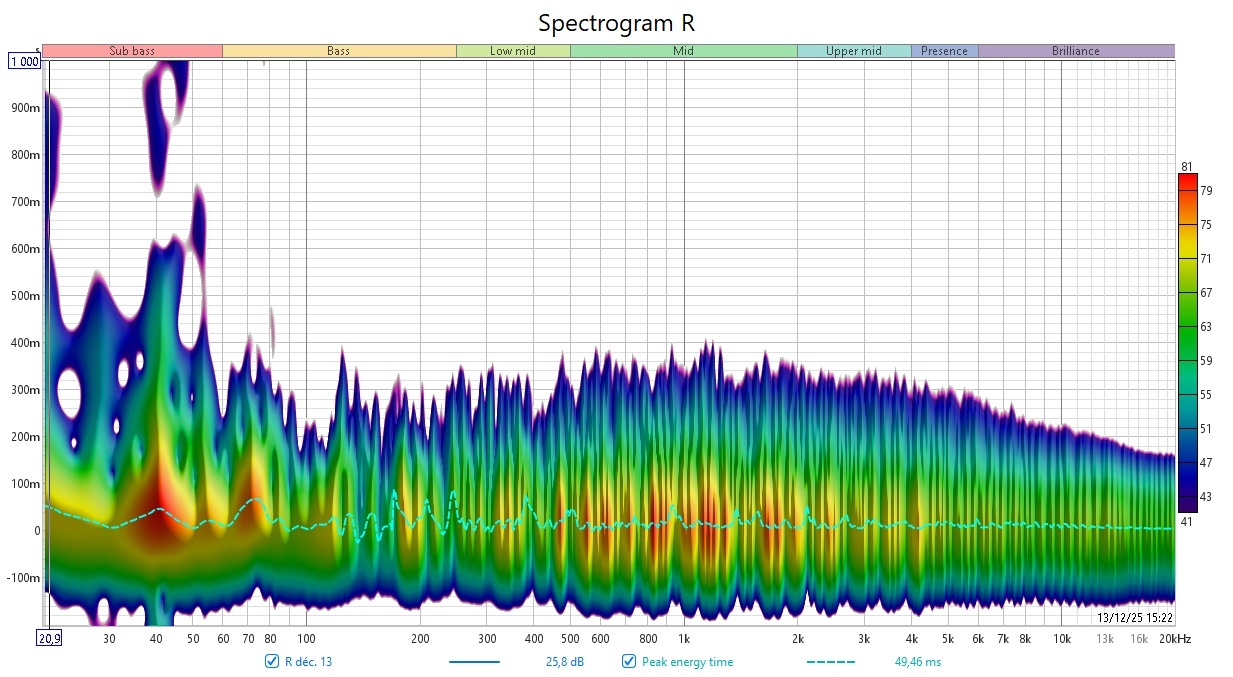Click the 'R déc. 13' legend name

(308, 662)
